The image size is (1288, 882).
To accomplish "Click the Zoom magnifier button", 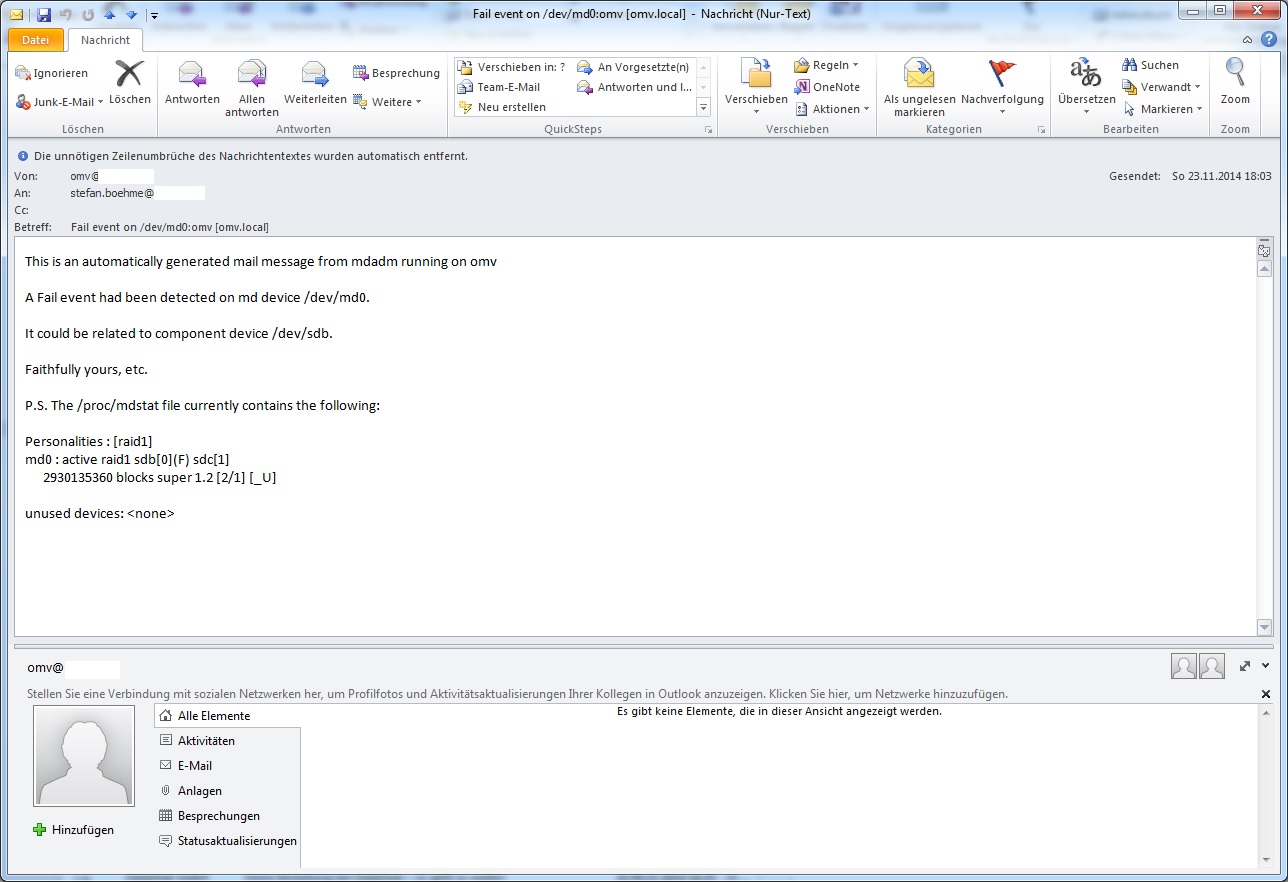I will coord(1235,82).
